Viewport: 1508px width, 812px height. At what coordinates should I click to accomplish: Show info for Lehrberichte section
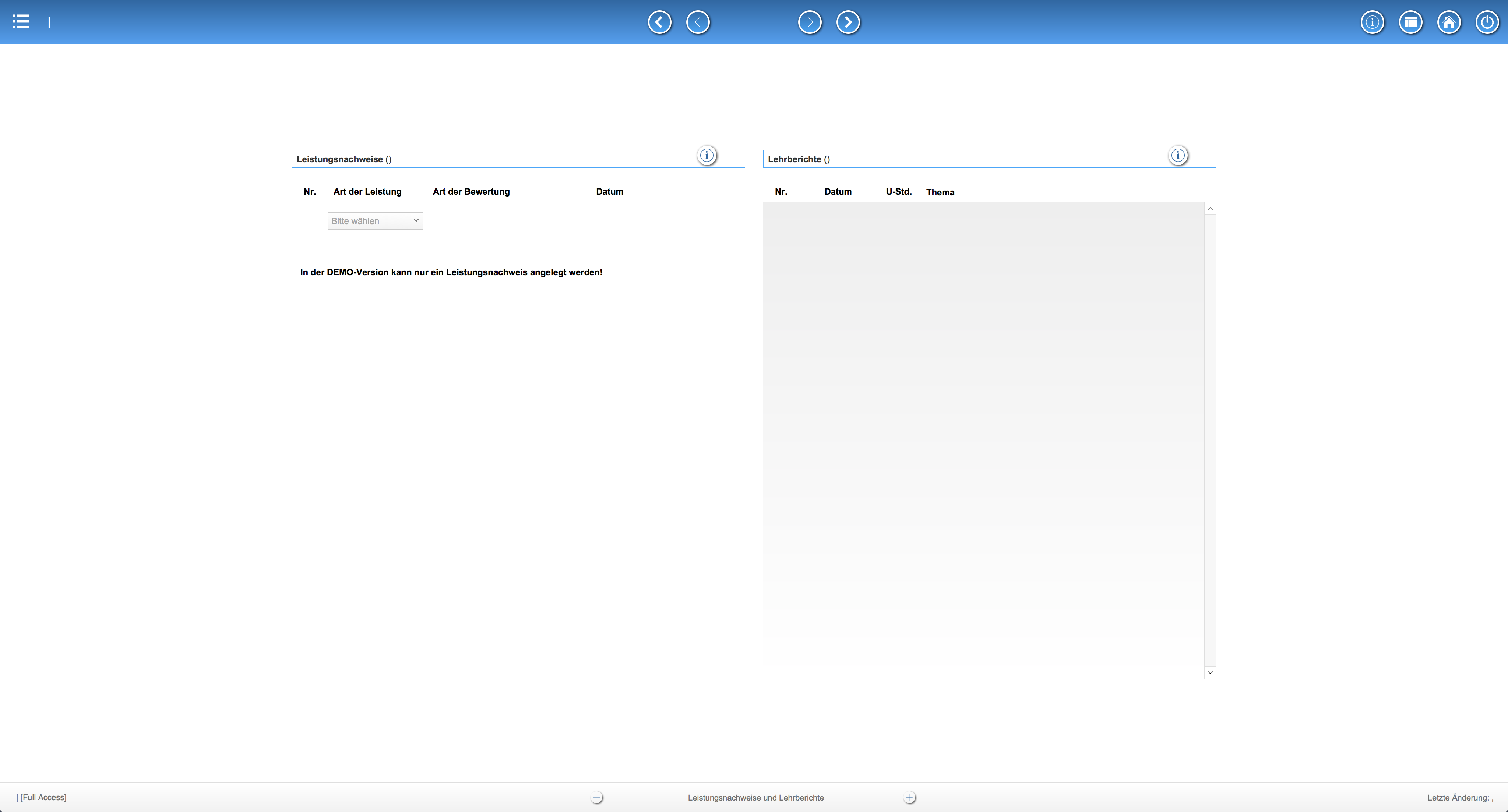pyautogui.click(x=1178, y=156)
